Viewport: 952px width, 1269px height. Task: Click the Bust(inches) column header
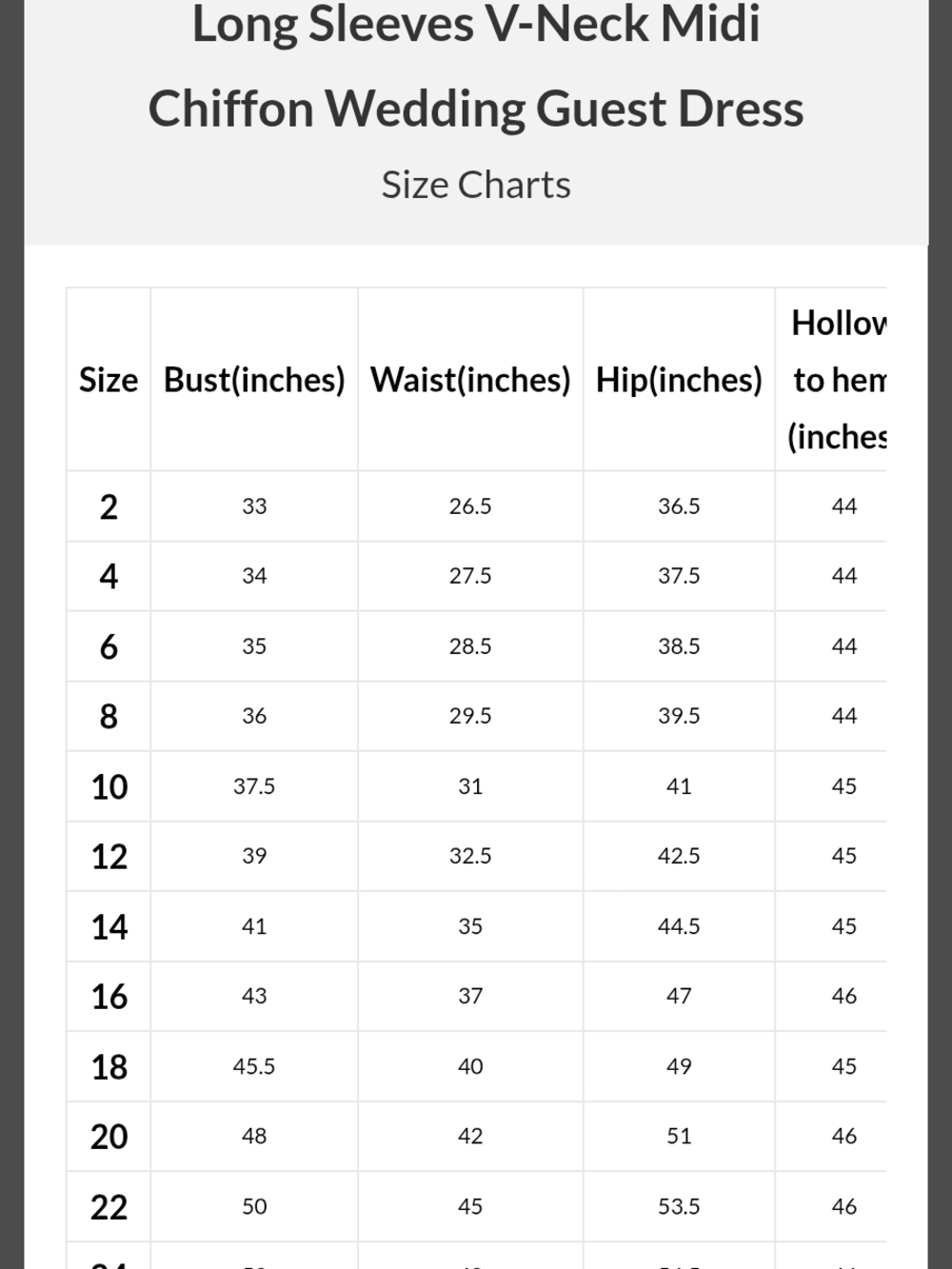tap(254, 380)
